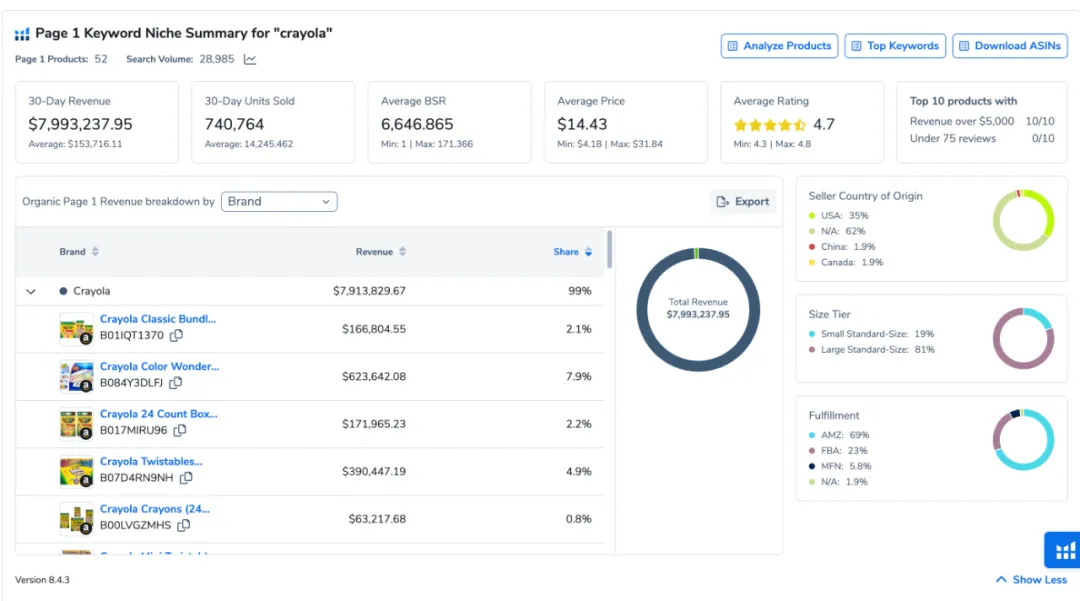Open the Brand breakdown dropdown

click(279, 202)
